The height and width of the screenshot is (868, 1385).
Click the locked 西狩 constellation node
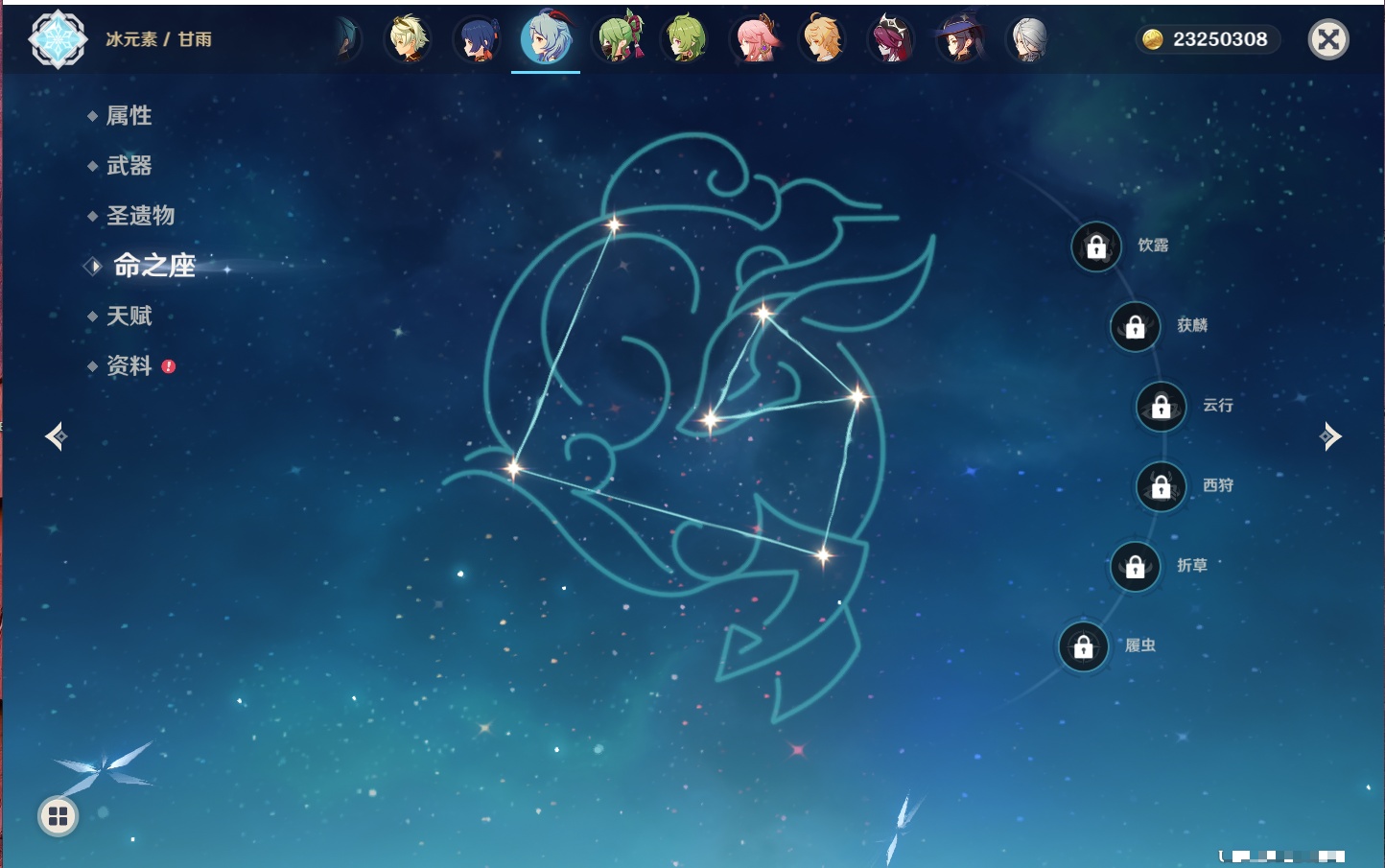pyautogui.click(x=1162, y=486)
